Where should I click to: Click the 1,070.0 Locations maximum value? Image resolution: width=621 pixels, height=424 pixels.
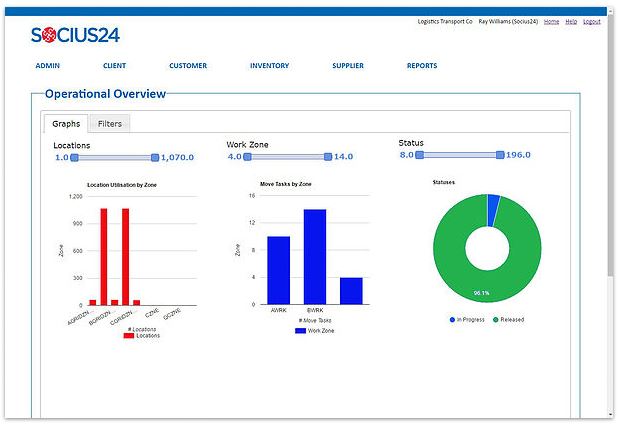click(x=177, y=158)
